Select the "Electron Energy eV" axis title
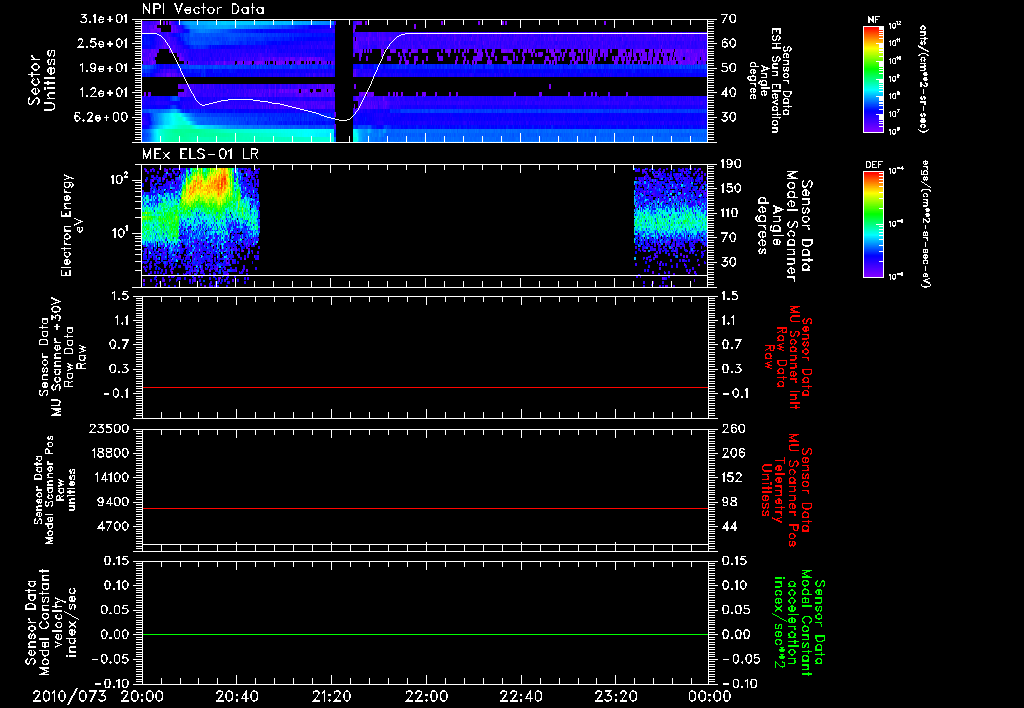Viewport: 1024px width, 708px height. pos(71,225)
